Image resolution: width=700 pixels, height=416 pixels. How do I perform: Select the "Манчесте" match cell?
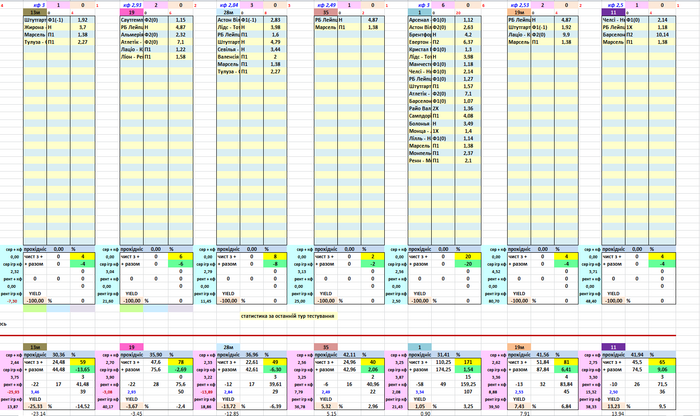click(420, 64)
